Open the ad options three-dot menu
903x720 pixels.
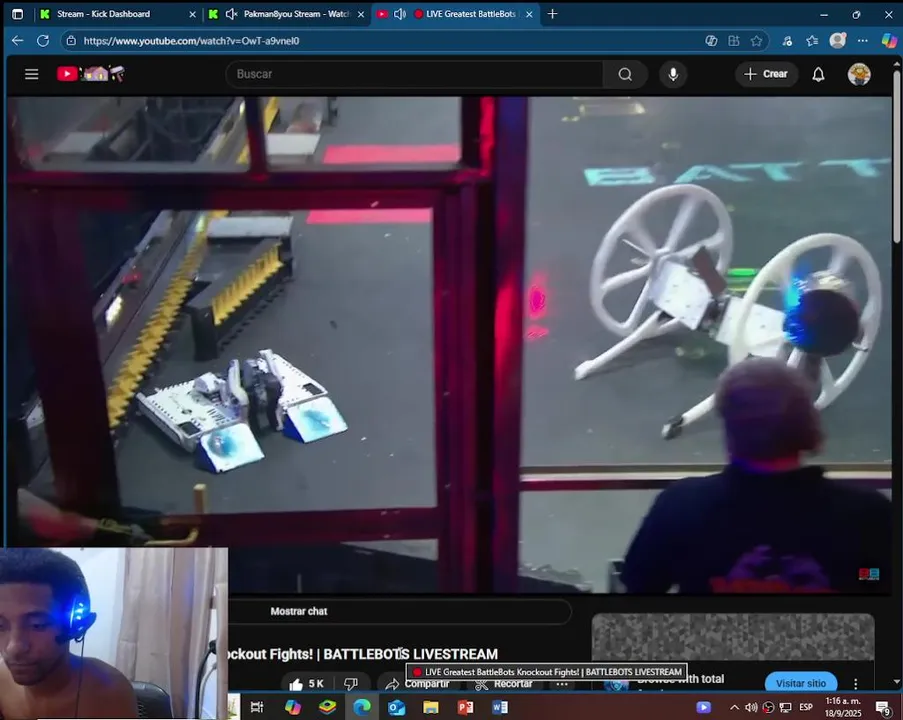pyautogui.click(x=855, y=683)
